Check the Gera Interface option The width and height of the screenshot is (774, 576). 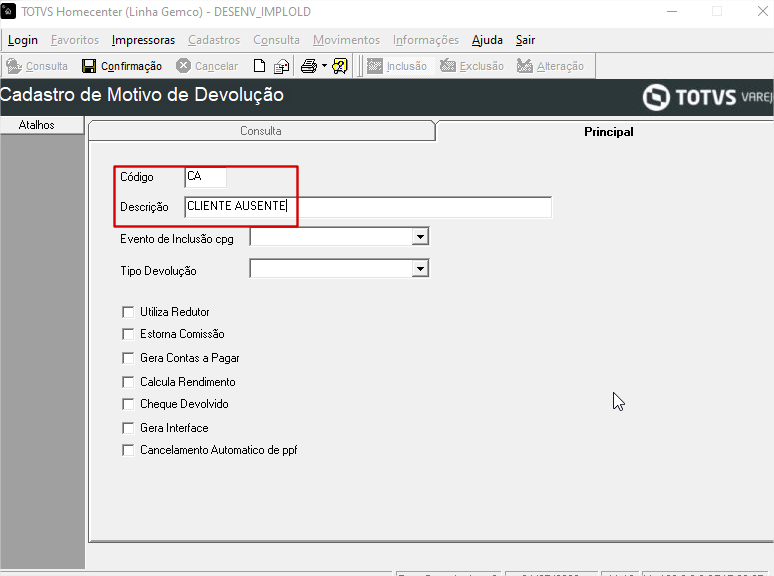[x=128, y=428]
